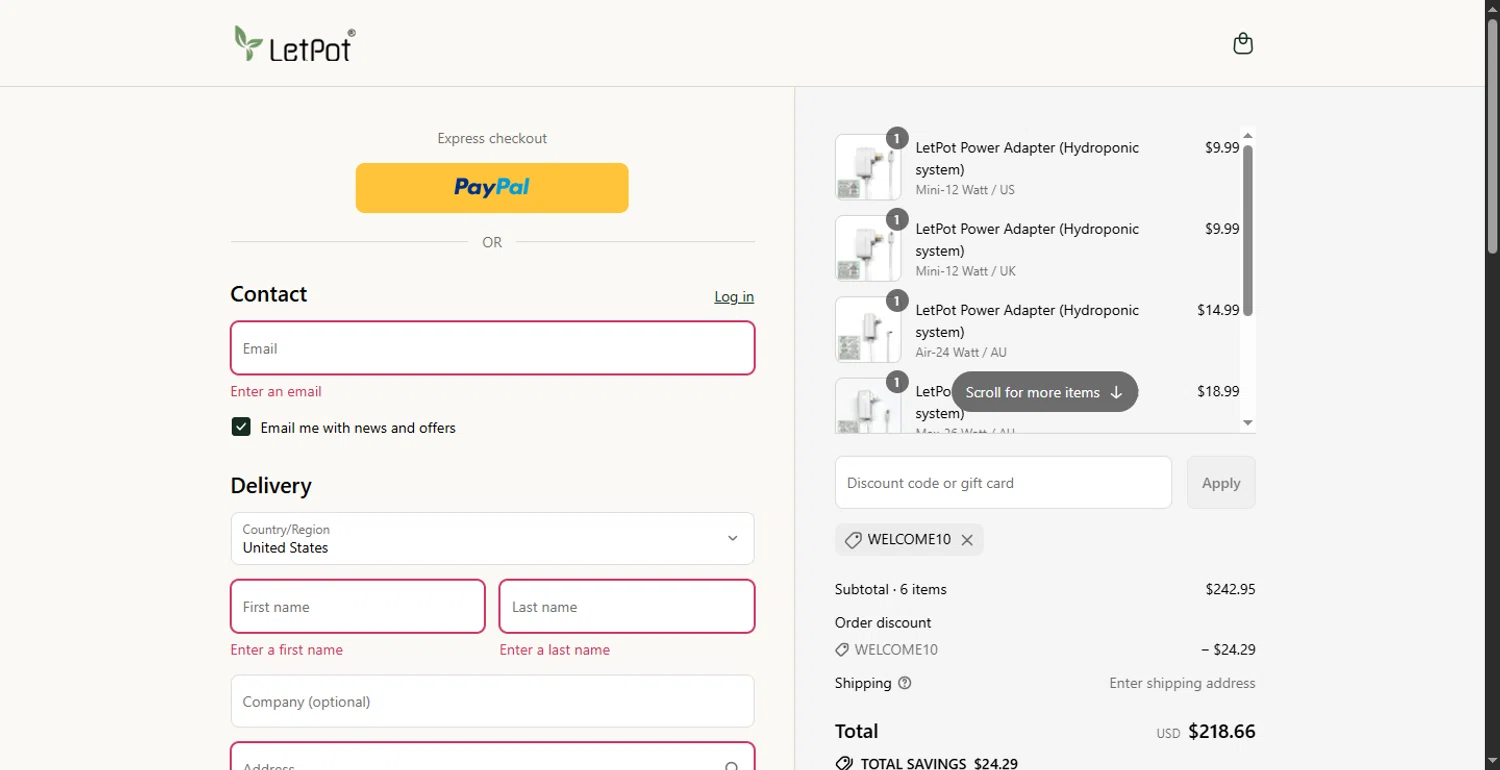Click the Mini-12 Watt / UK adapter thumbnail
Image resolution: width=1500 pixels, height=770 pixels.
click(x=868, y=248)
